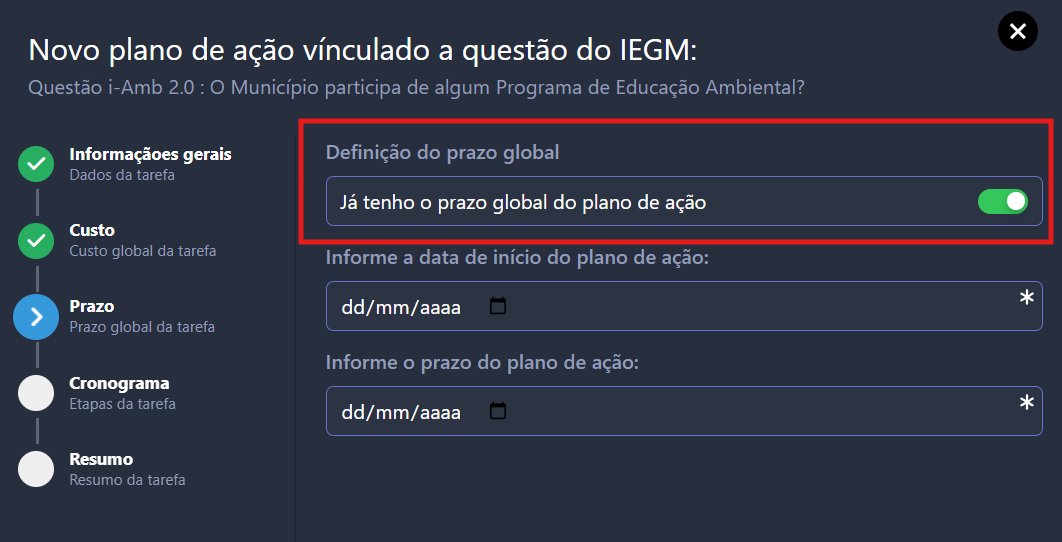Select the blue arrow icon for Prazo step
This screenshot has width=1062, height=542.
coord(36,316)
